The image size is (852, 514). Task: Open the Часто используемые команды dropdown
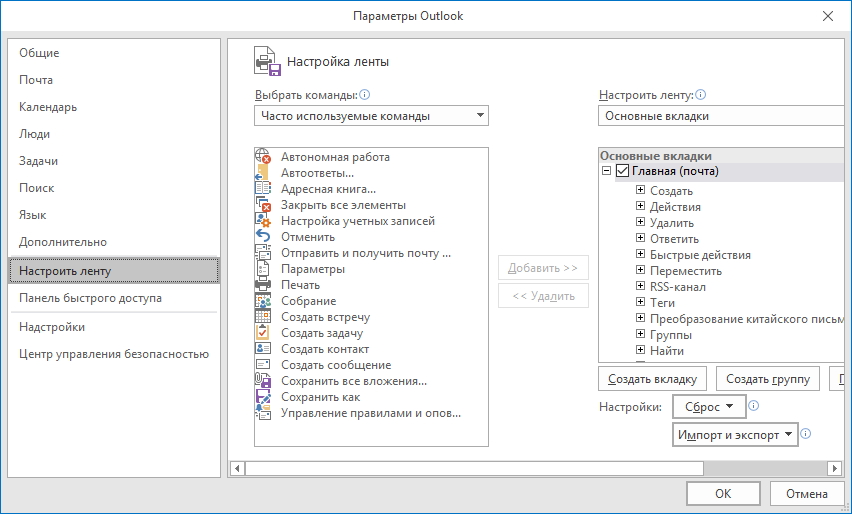[x=371, y=116]
